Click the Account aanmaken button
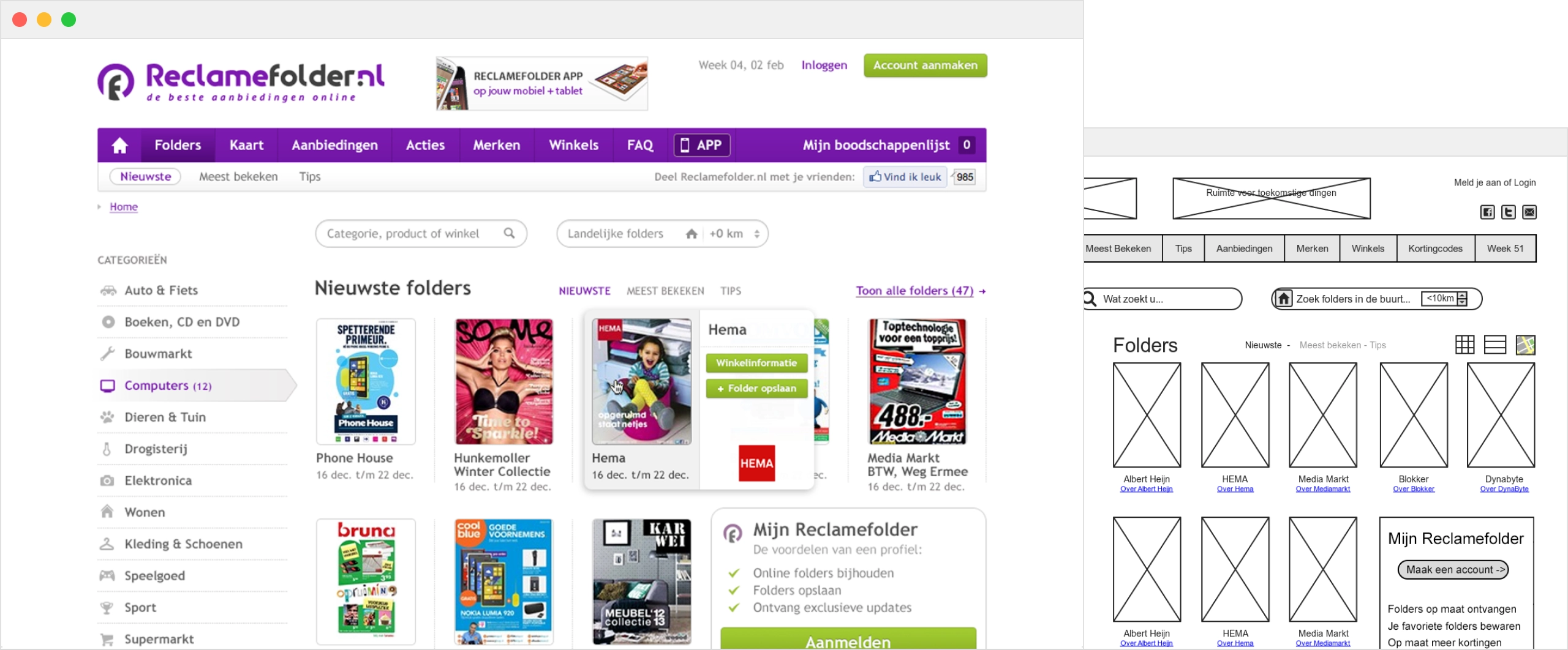 [x=925, y=65]
